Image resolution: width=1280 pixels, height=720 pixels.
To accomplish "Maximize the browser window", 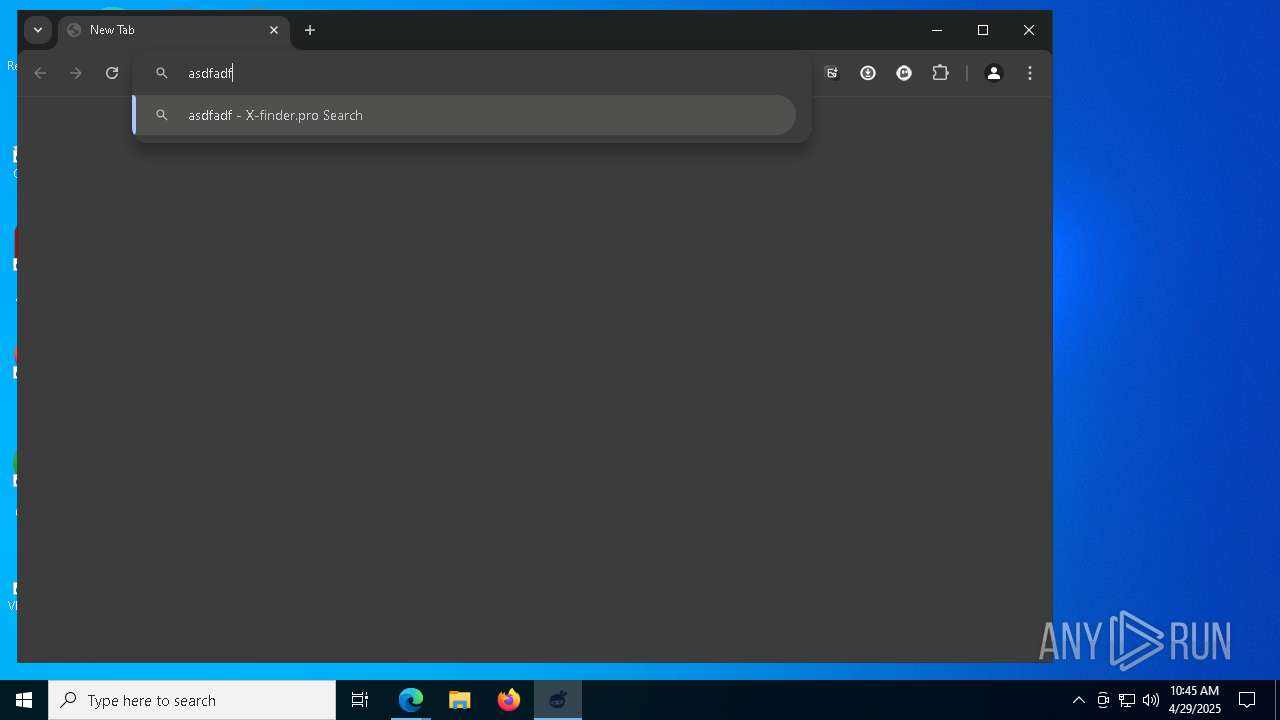I will (983, 30).
